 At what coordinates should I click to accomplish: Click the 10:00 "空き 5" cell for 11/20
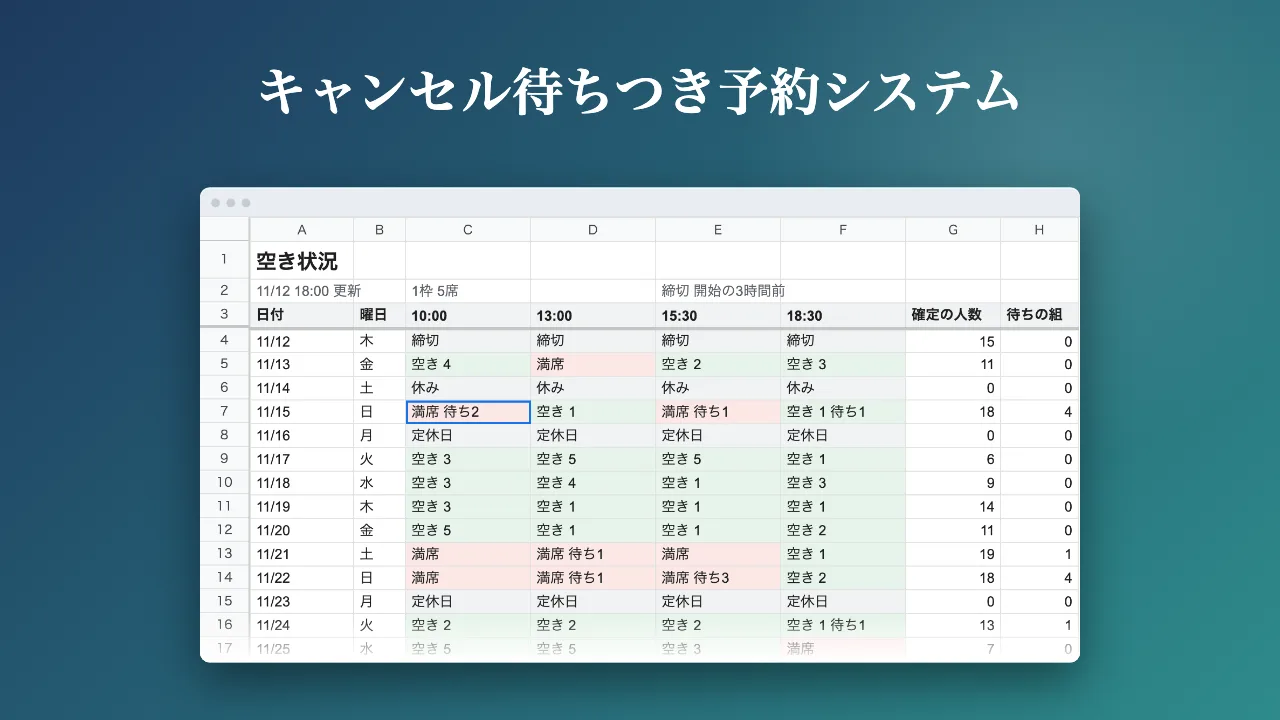(468, 530)
